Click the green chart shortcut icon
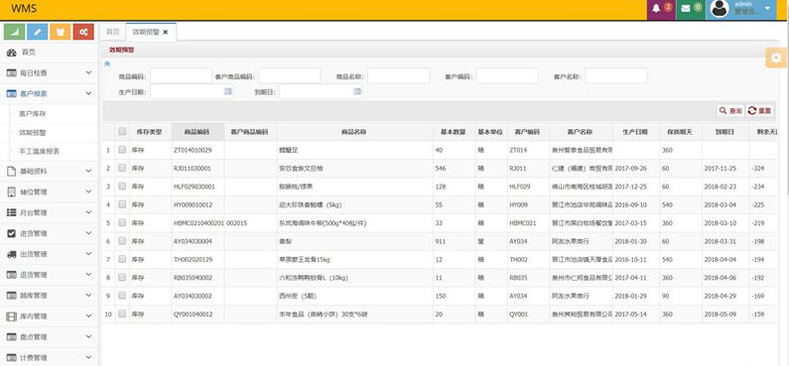 tap(14, 31)
